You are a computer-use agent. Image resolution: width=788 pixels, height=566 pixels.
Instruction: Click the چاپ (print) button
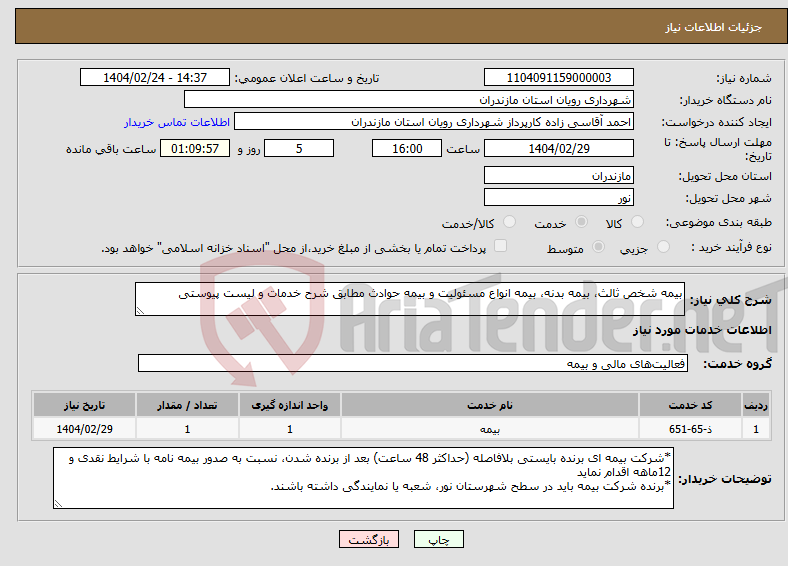coord(438,539)
